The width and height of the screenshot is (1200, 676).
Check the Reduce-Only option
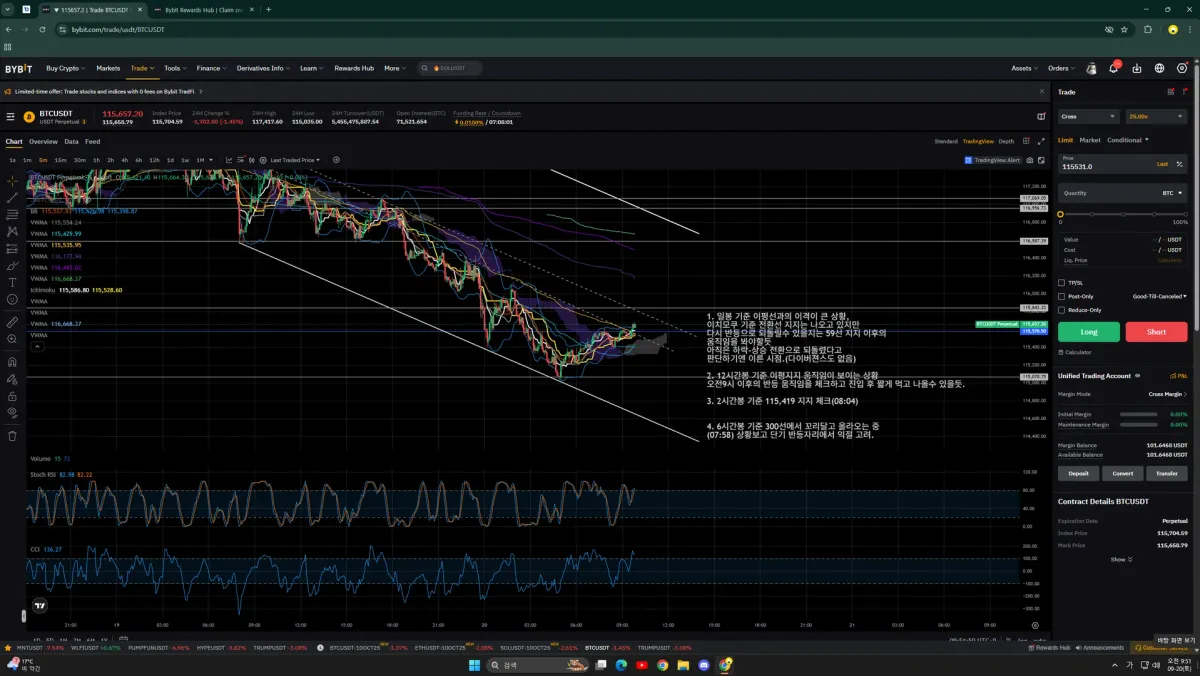point(1062,310)
